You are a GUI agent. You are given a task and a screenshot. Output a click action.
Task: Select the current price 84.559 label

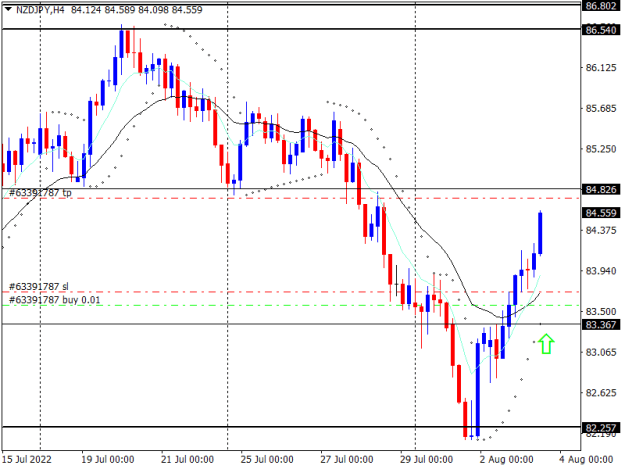pos(601,213)
